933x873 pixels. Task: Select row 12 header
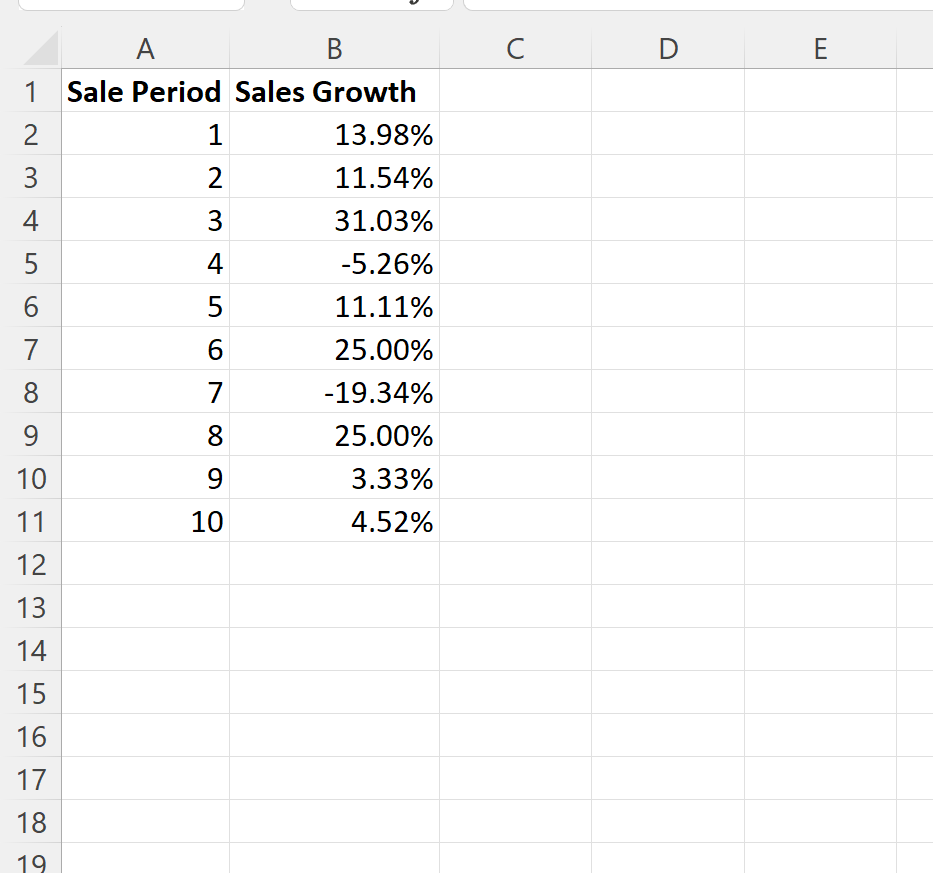[x=31, y=564]
